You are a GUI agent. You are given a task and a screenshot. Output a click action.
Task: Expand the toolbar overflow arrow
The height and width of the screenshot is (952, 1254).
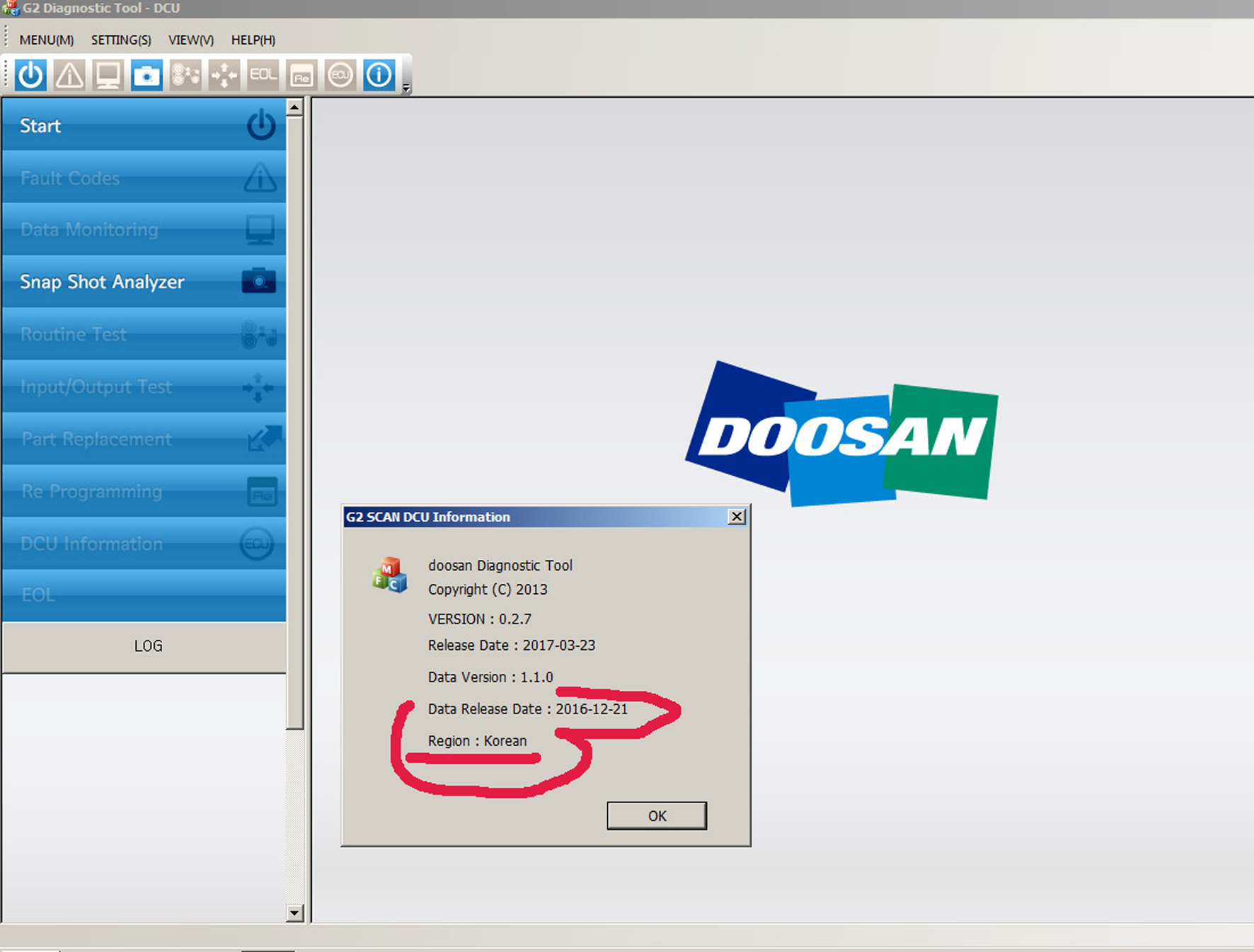406,88
